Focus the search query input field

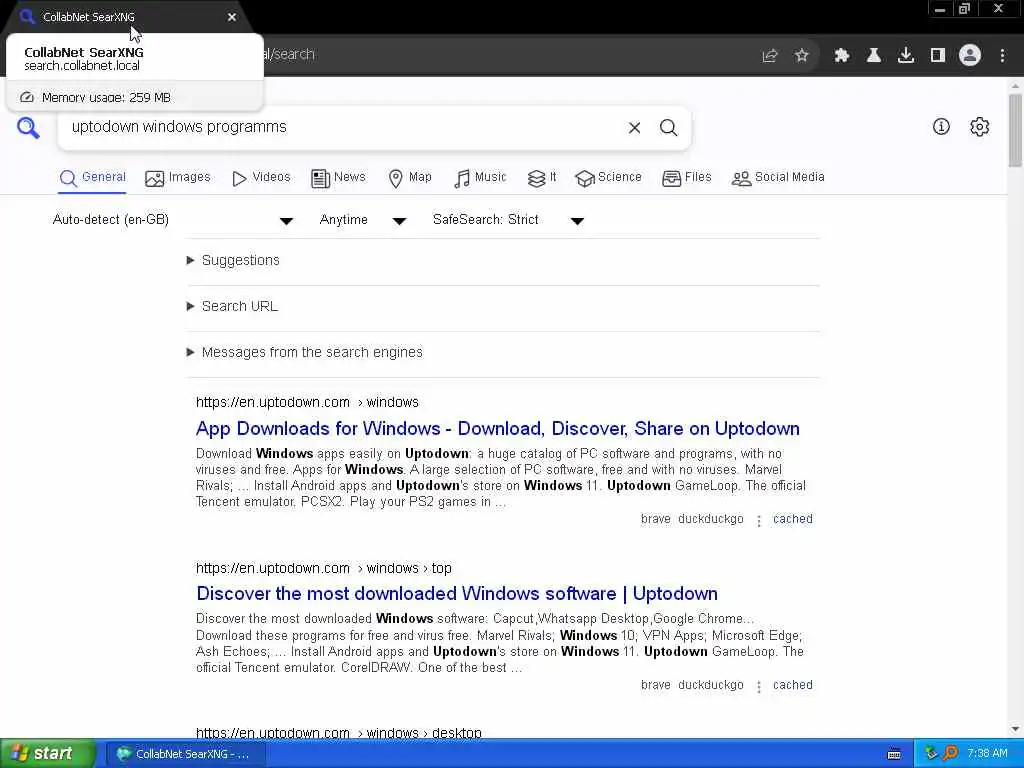pos(343,127)
